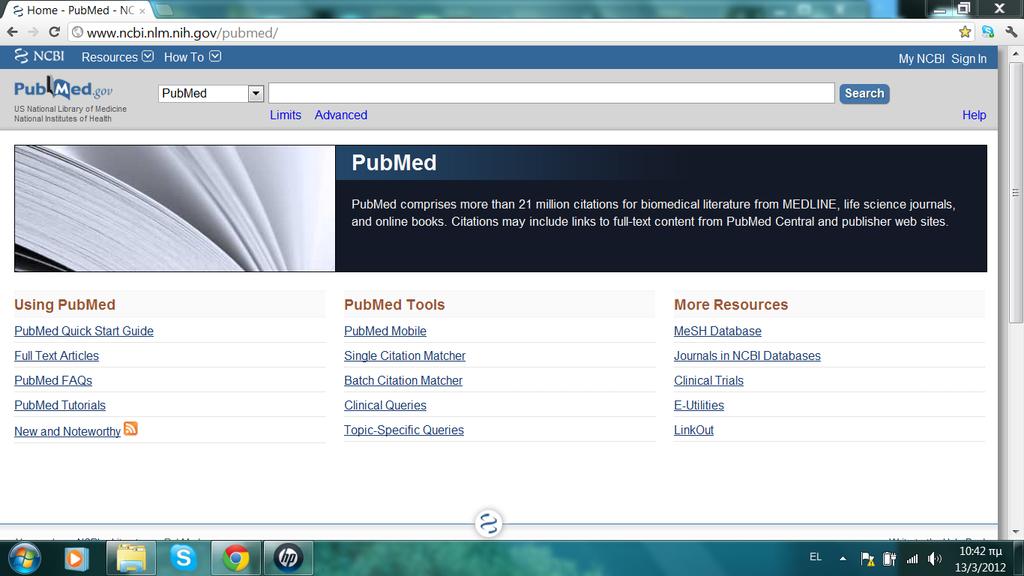1024x576 pixels.
Task: Open the Limits link
Action: pyautogui.click(x=285, y=115)
